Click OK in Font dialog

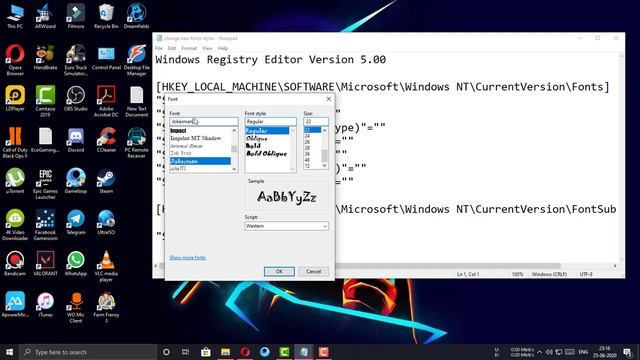(279, 271)
